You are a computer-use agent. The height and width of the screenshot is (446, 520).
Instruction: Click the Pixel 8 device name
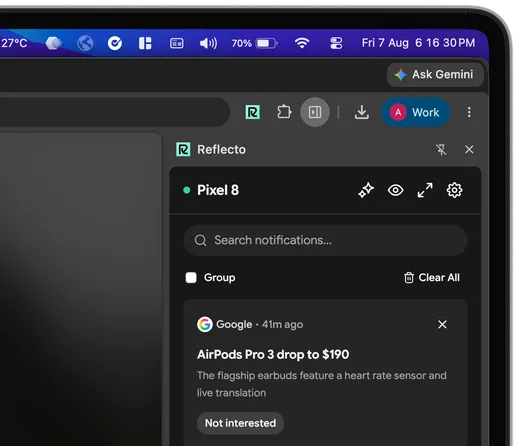click(218, 190)
